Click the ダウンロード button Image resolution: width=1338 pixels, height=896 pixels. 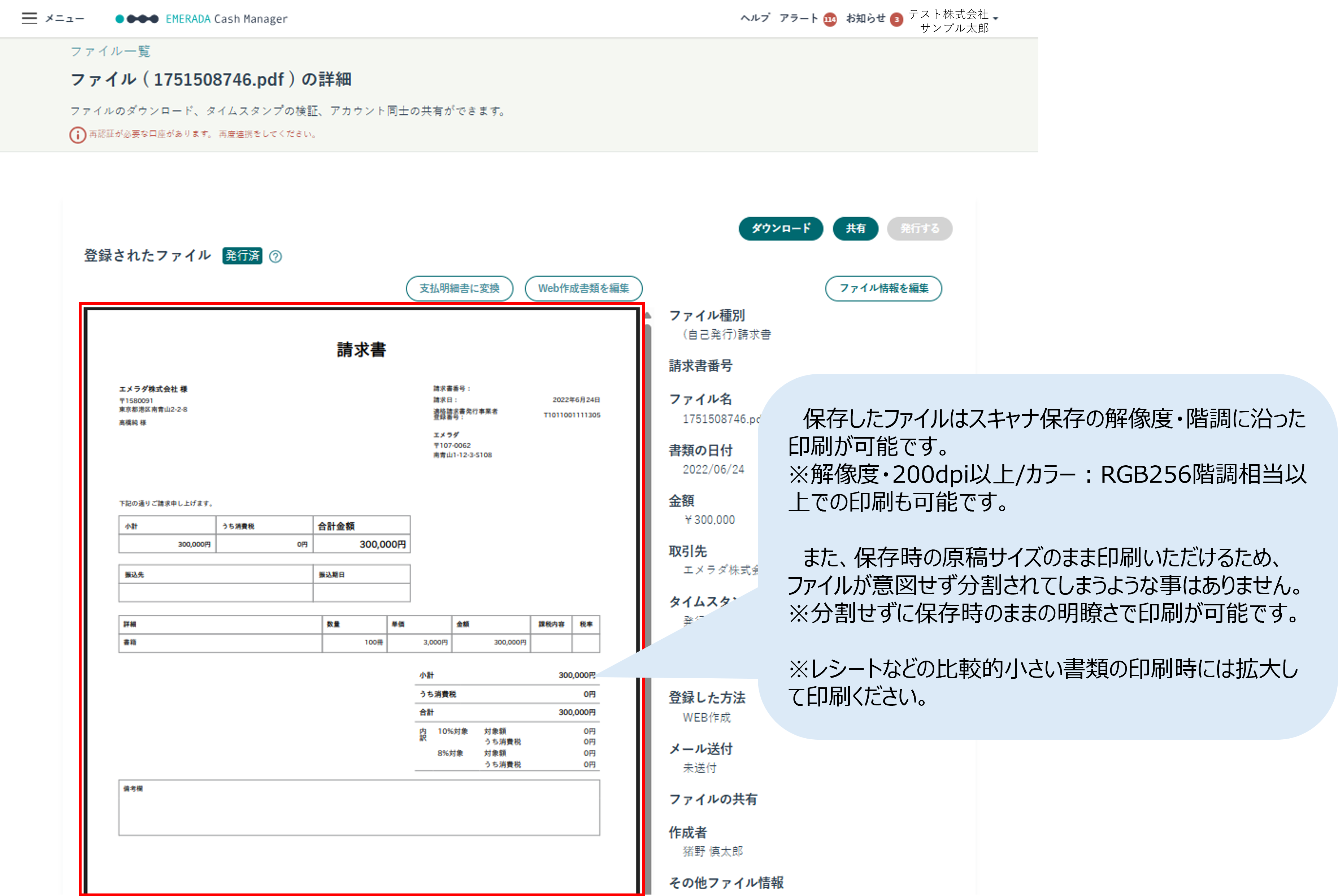click(781, 229)
